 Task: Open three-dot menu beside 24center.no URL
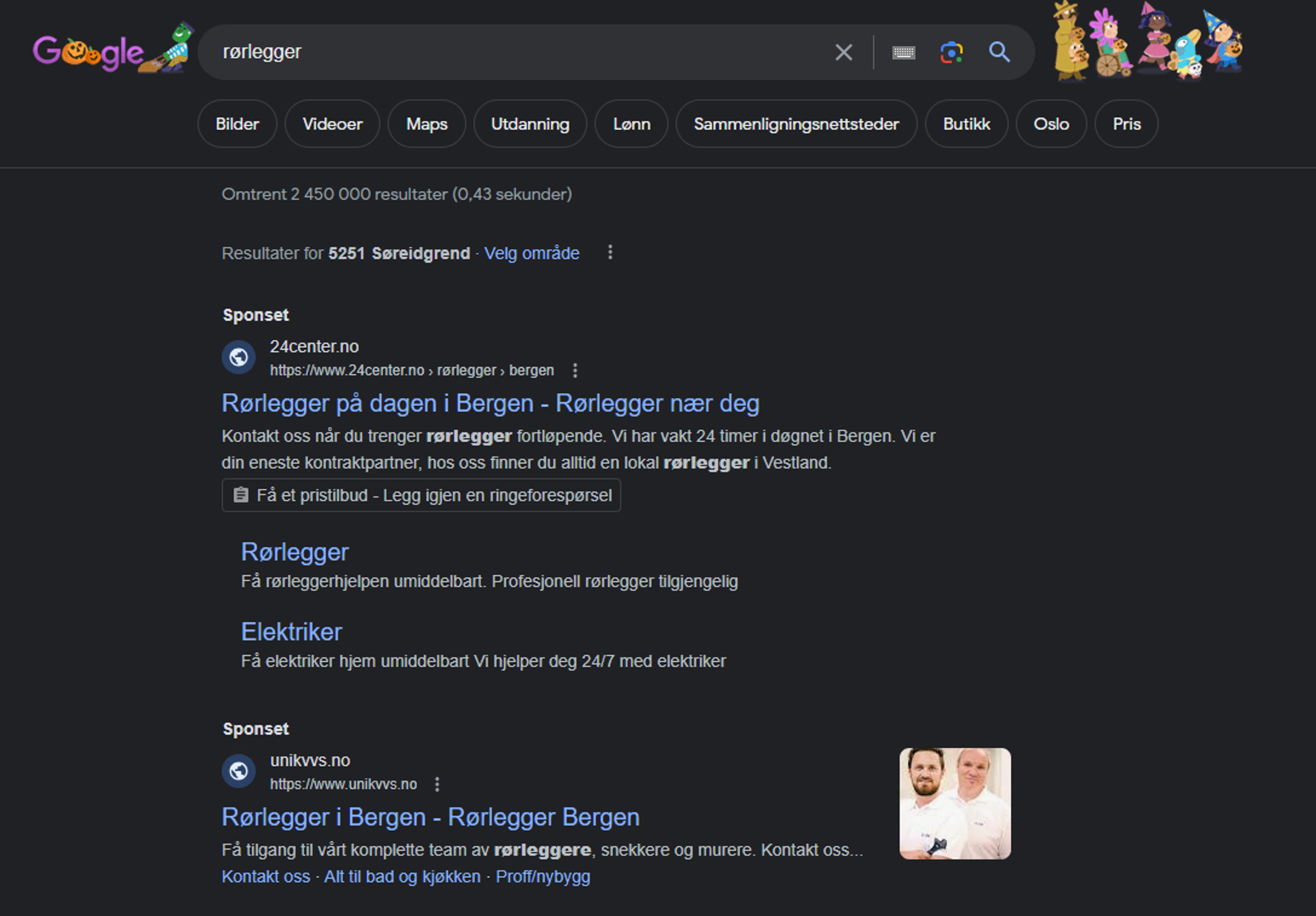click(x=575, y=371)
